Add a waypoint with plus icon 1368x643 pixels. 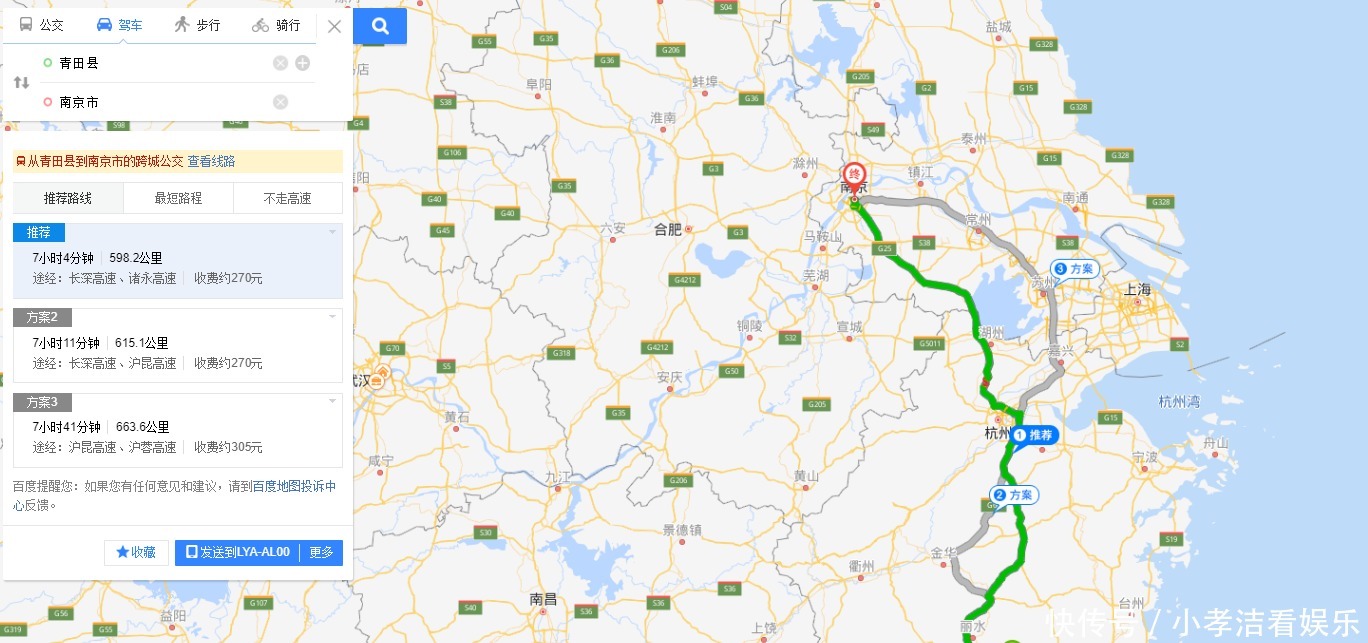tap(302, 63)
